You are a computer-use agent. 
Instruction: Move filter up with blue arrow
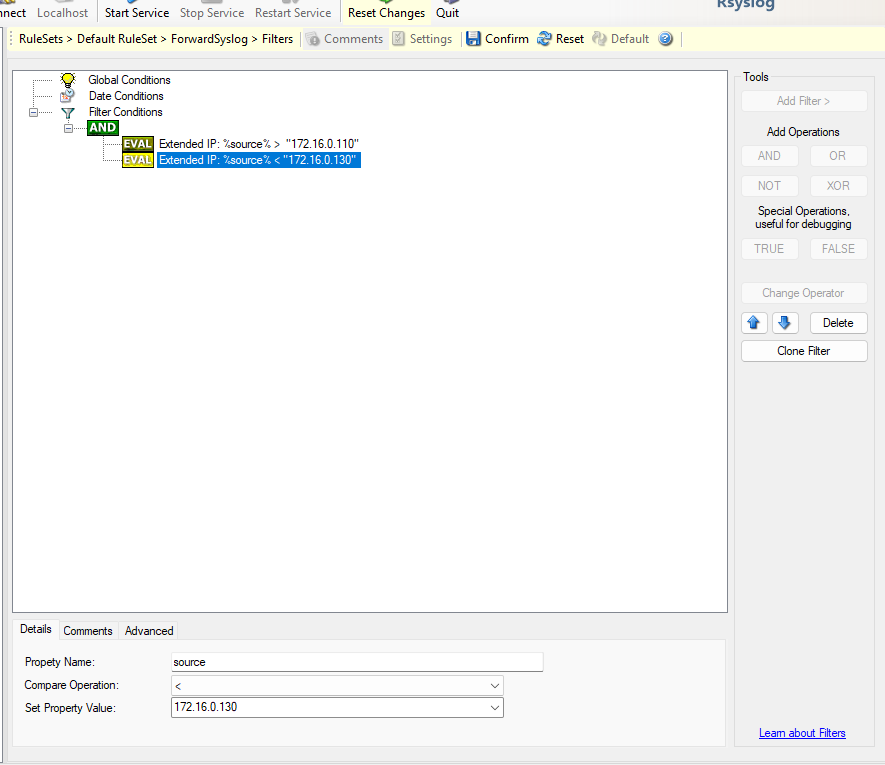(754, 323)
